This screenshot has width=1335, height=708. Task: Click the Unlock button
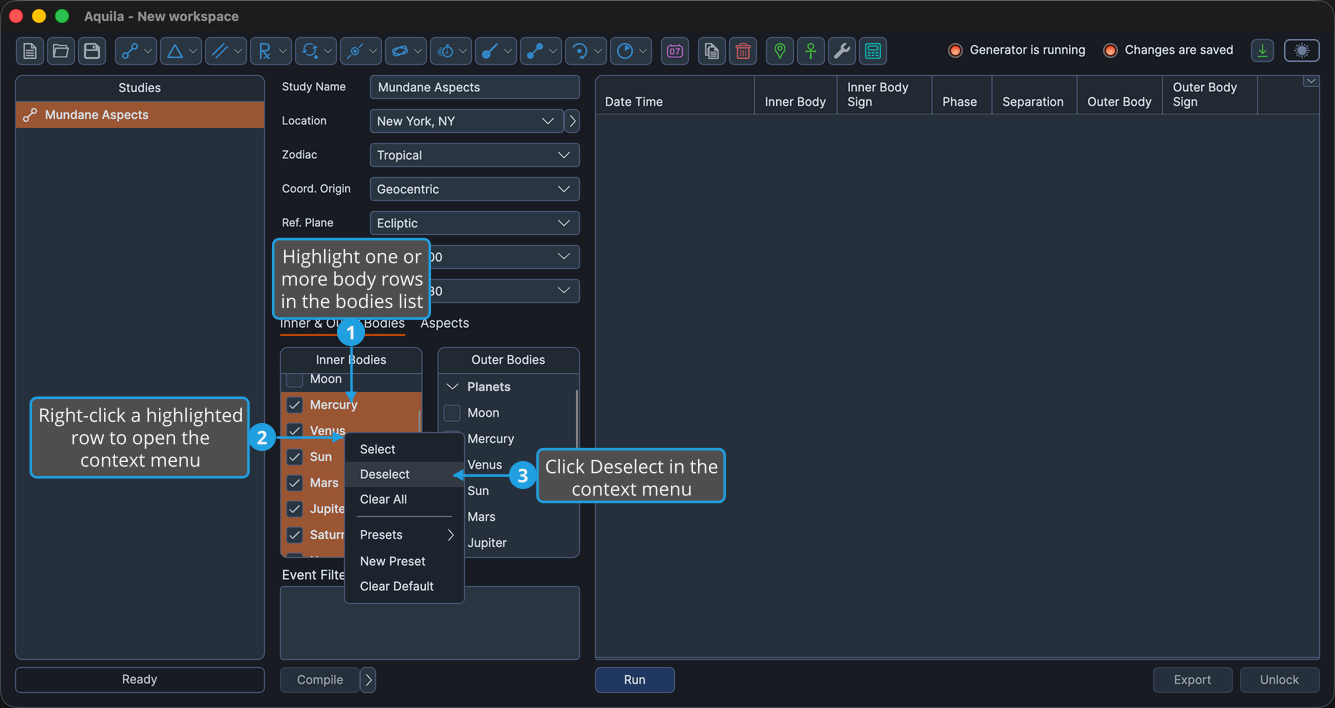click(1280, 680)
